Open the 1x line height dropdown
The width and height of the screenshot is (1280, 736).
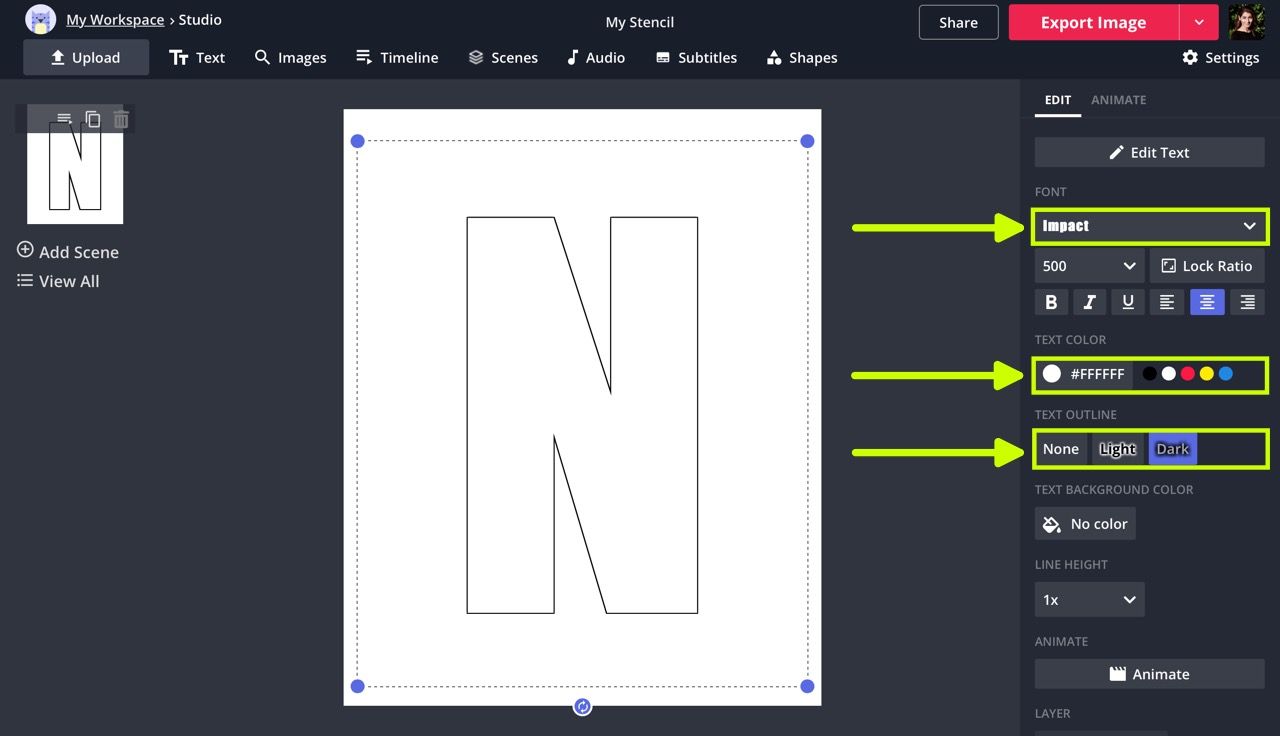1088,600
